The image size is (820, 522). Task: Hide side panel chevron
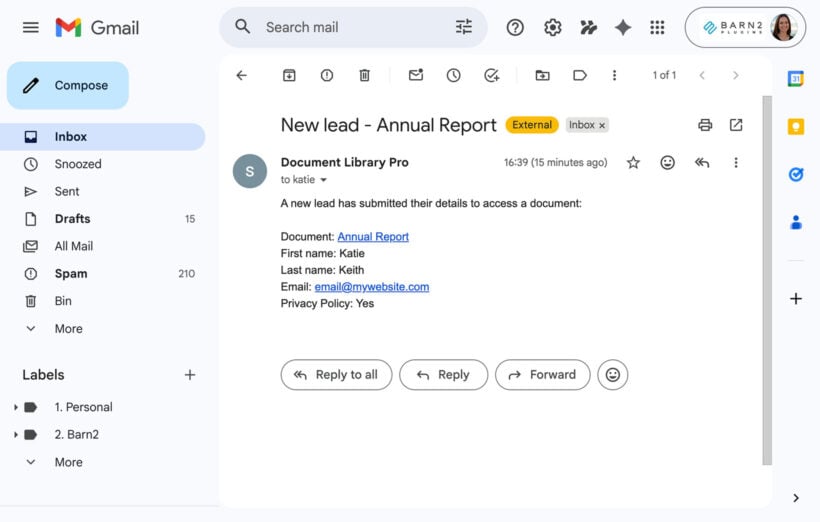click(x=796, y=498)
